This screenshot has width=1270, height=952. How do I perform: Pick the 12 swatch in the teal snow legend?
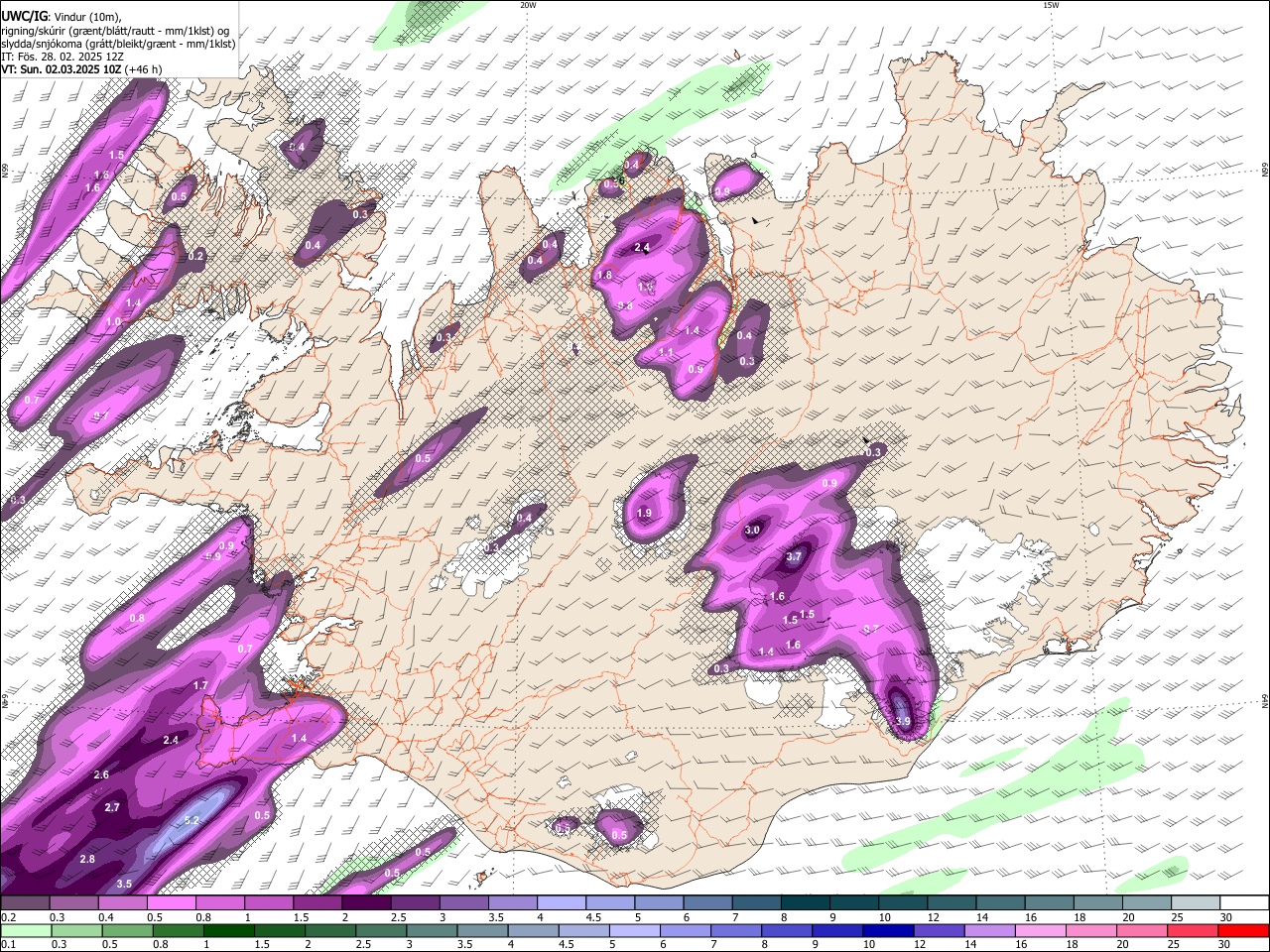(x=952, y=903)
